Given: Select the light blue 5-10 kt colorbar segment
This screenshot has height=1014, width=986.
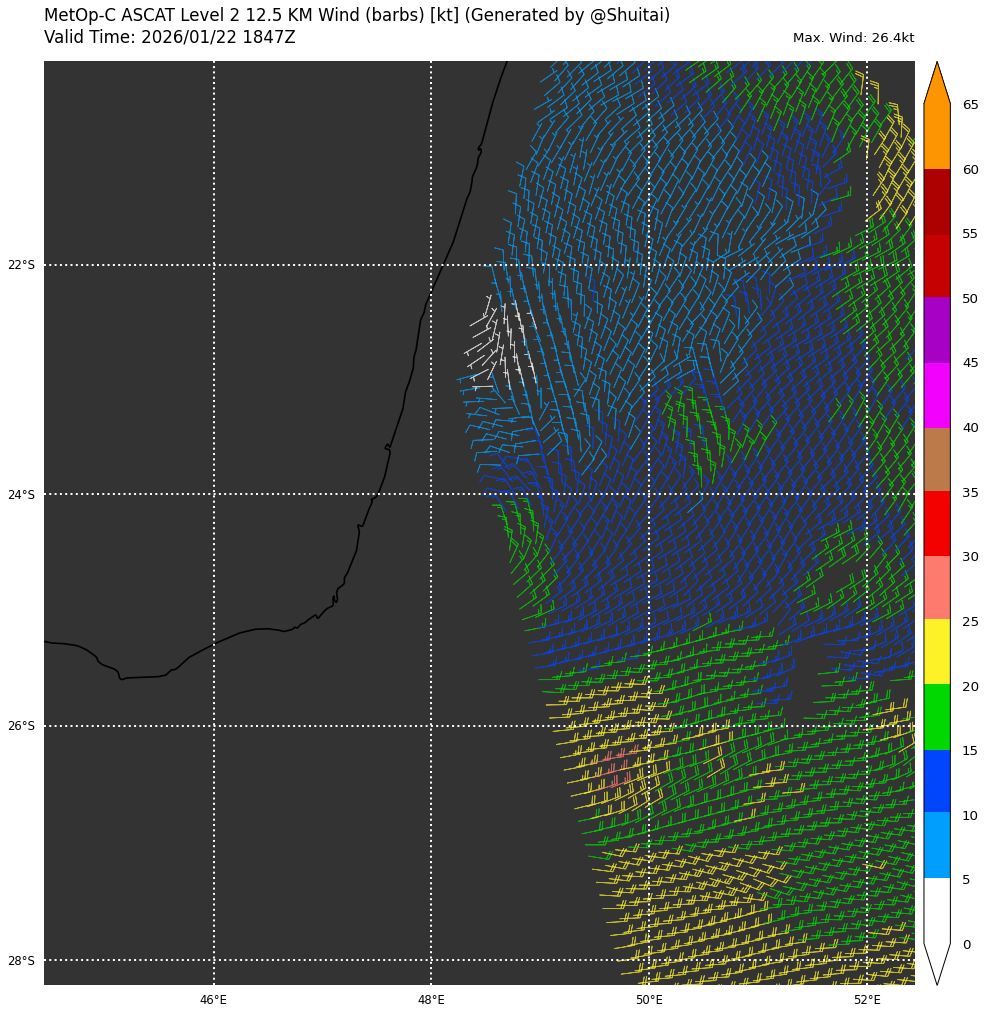Looking at the screenshot, I should pos(936,846).
